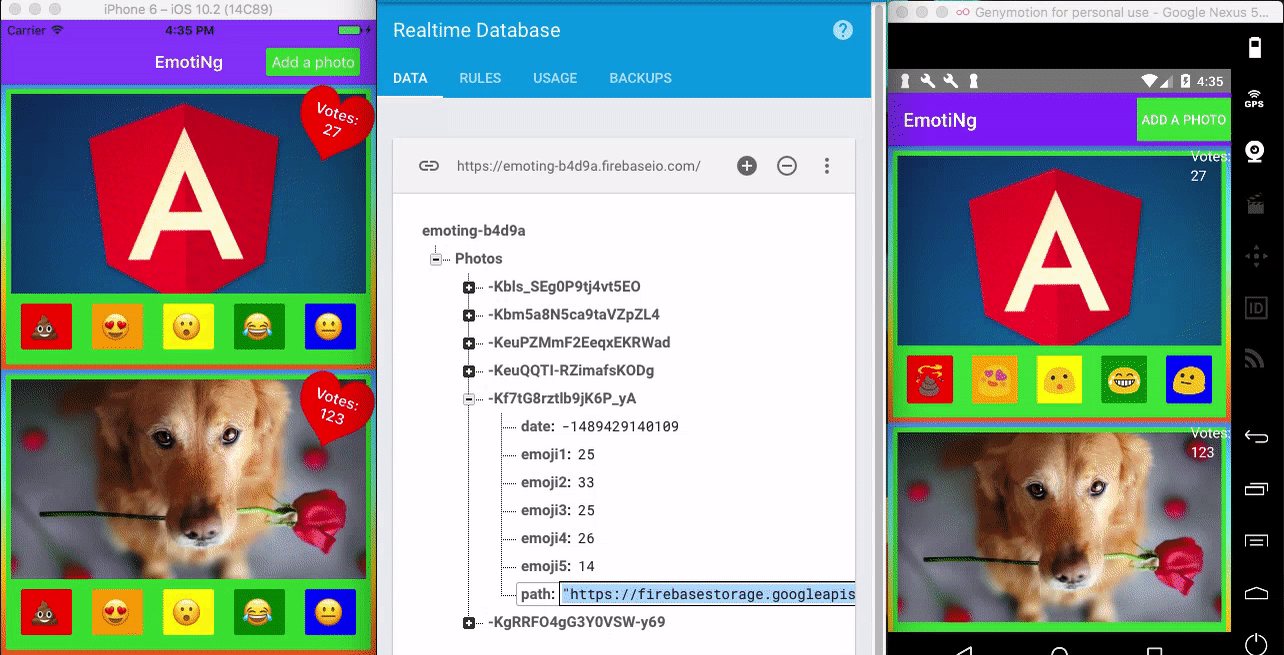Open Genymotion network signal widget
The height and width of the screenshot is (655, 1284).
tap(1254, 358)
